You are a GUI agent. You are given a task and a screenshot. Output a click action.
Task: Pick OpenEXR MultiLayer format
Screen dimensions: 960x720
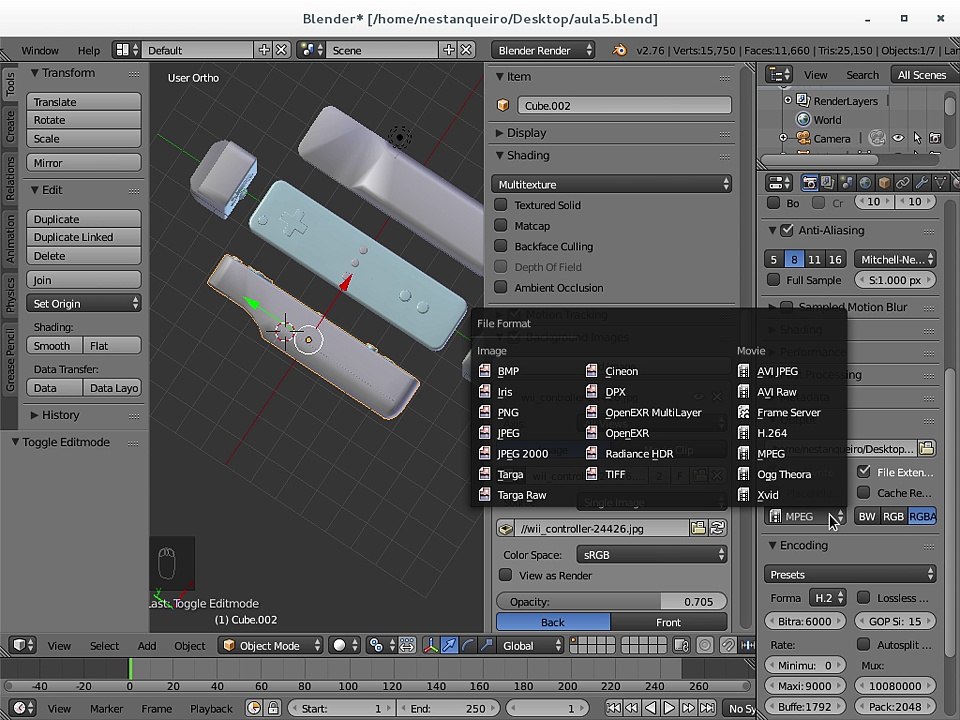coord(655,412)
